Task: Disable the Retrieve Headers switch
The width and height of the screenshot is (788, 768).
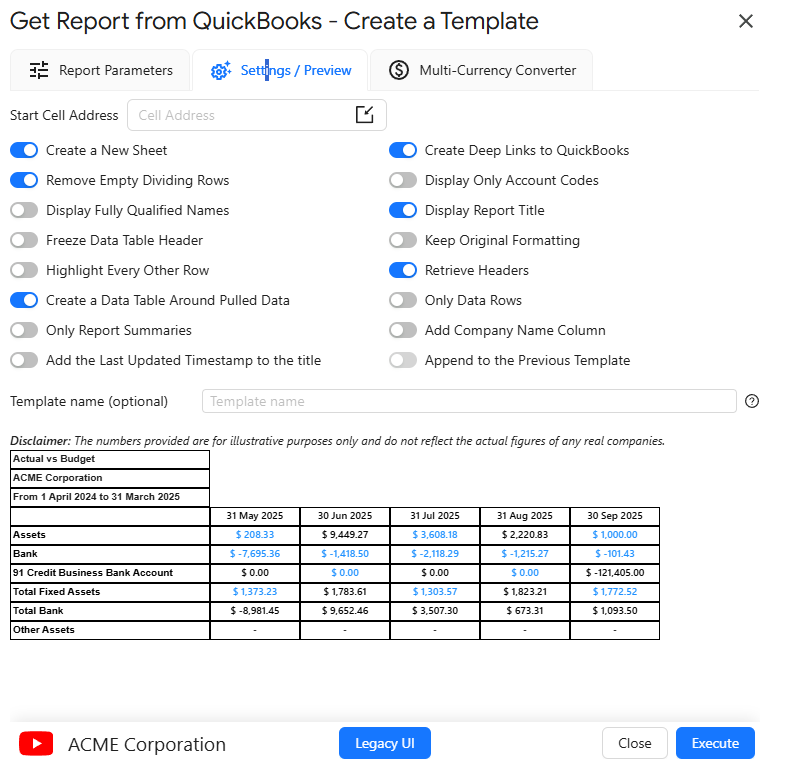Action: [x=403, y=270]
